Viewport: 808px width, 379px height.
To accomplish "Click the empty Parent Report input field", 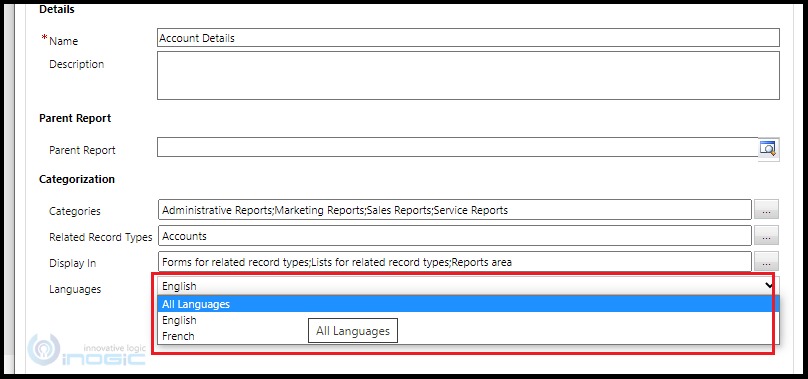I will click(x=458, y=147).
